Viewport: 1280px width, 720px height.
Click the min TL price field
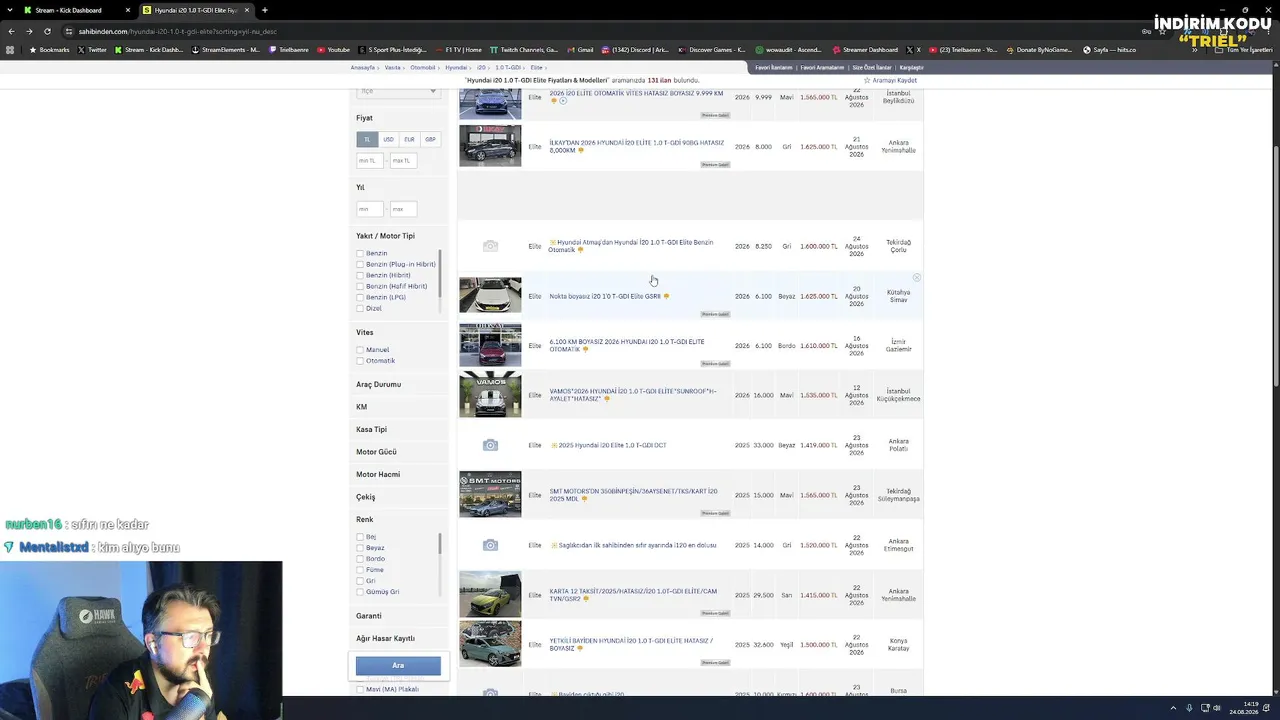point(368,160)
